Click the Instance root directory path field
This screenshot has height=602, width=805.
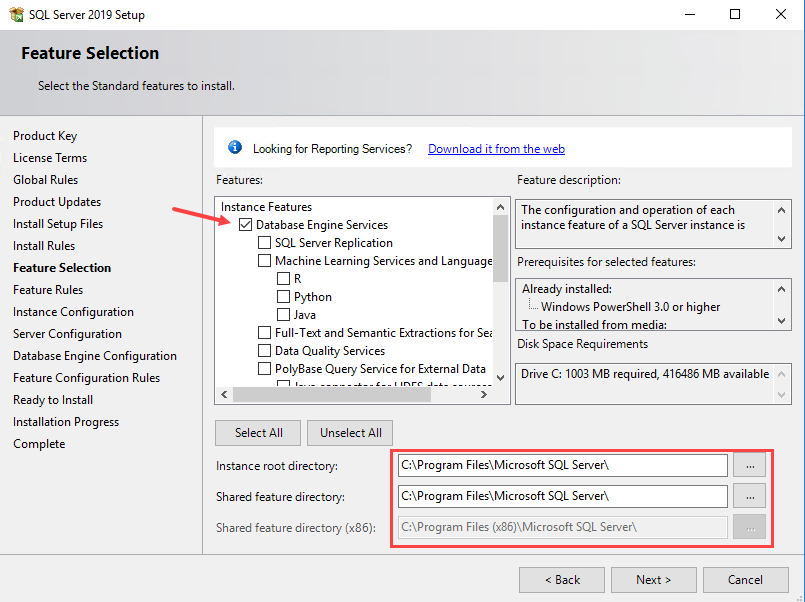(563, 465)
